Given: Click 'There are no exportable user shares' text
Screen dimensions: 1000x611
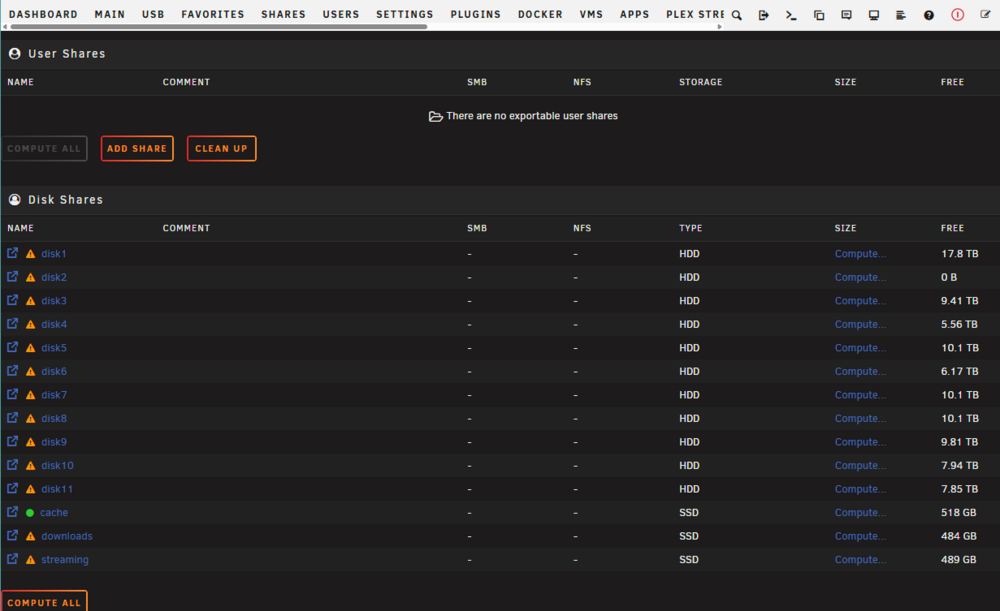Looking at the screenshot, I should (x=532, y=116).
